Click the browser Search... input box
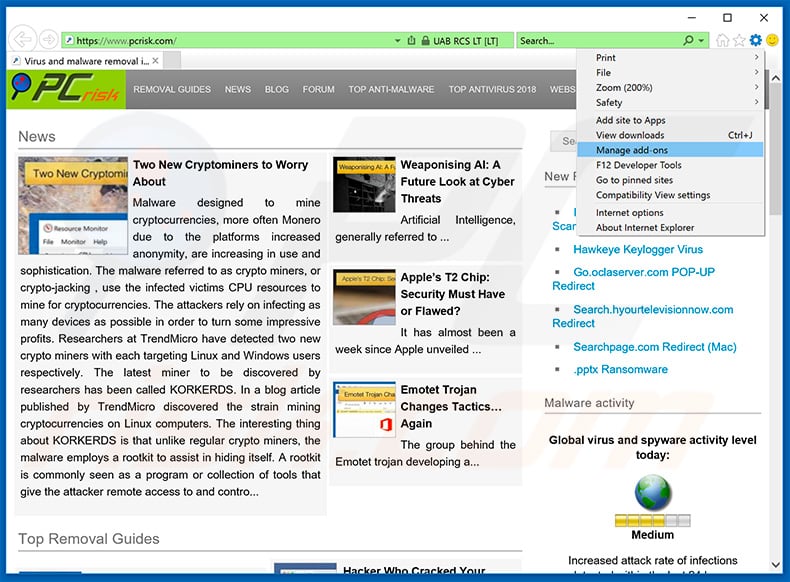This screenshot has height=582, width=790. [x=599, y=41]
